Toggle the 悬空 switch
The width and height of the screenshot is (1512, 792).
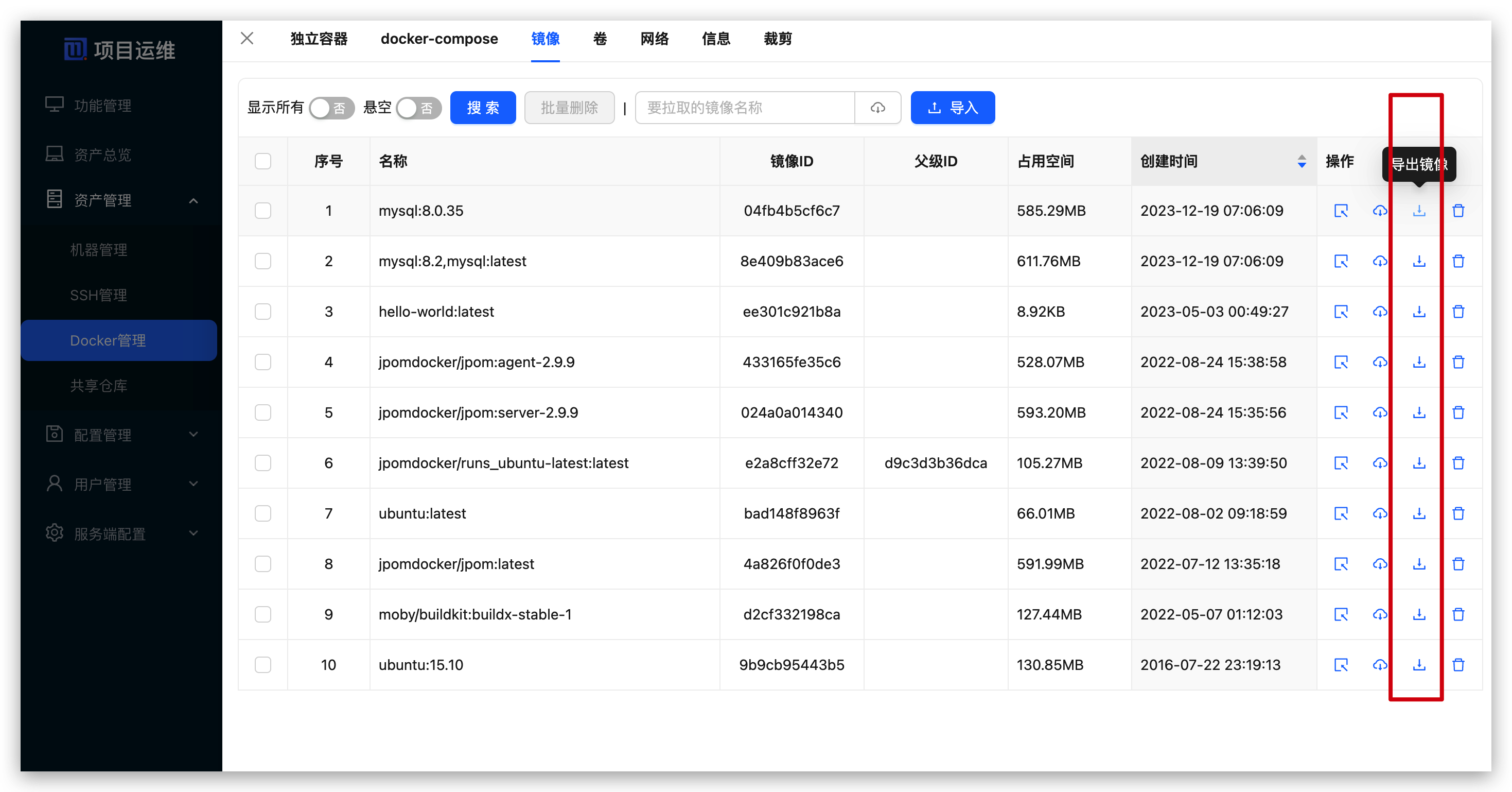click(x=418, y=108)
